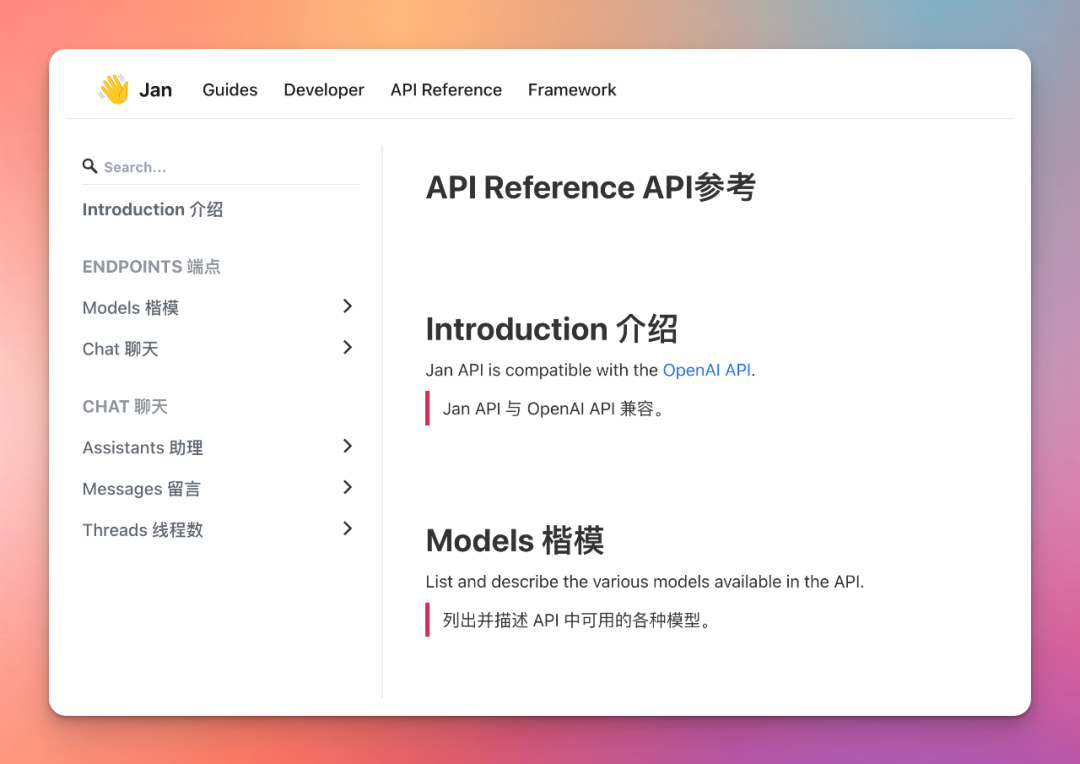
Task: Switch to the Developer tab
Action: click(x=324, y=89)
